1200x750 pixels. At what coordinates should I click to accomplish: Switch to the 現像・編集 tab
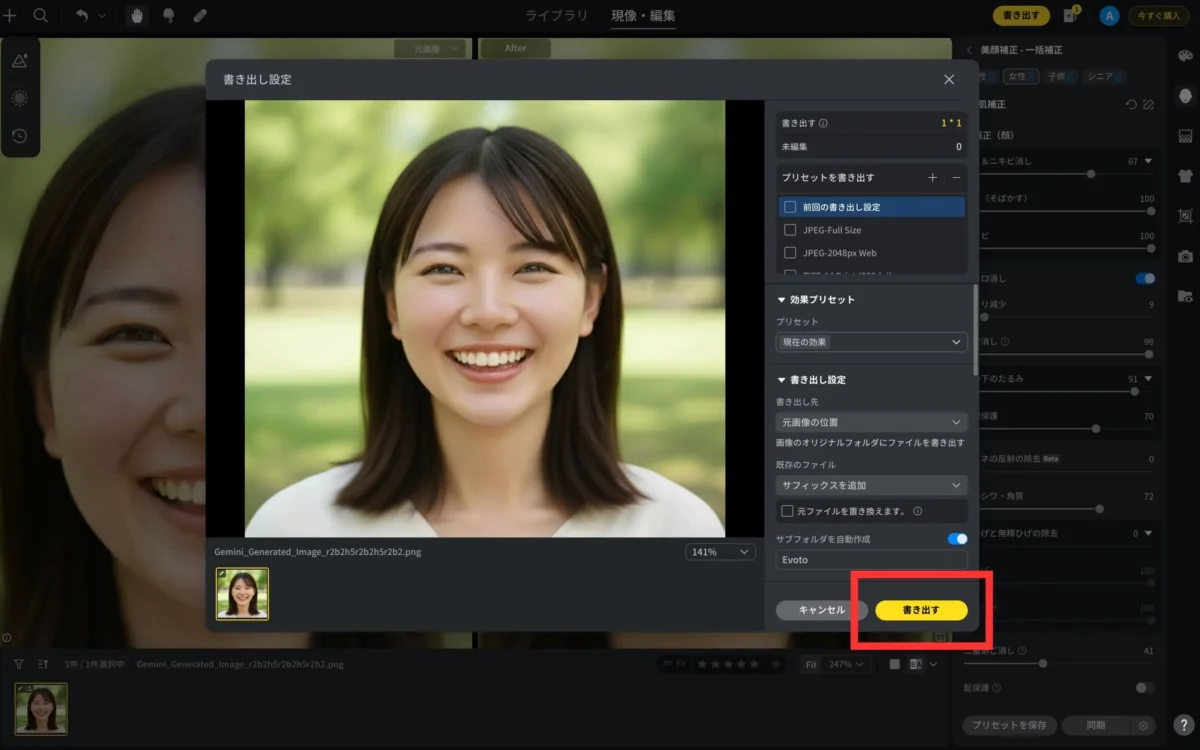point(643,15)
